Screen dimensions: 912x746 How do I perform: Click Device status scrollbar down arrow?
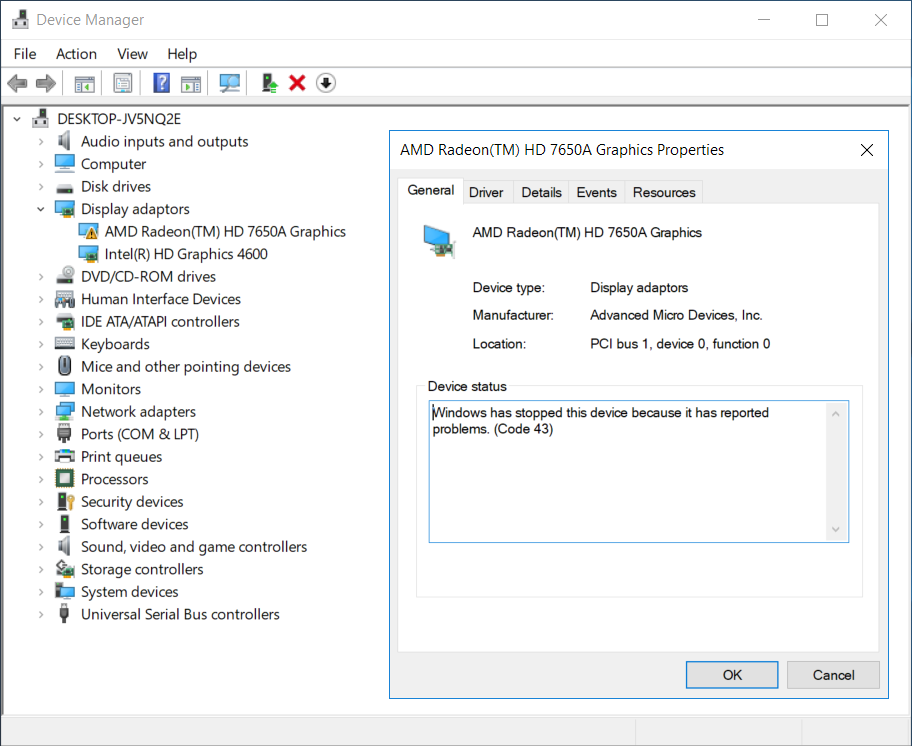[836, 529]
